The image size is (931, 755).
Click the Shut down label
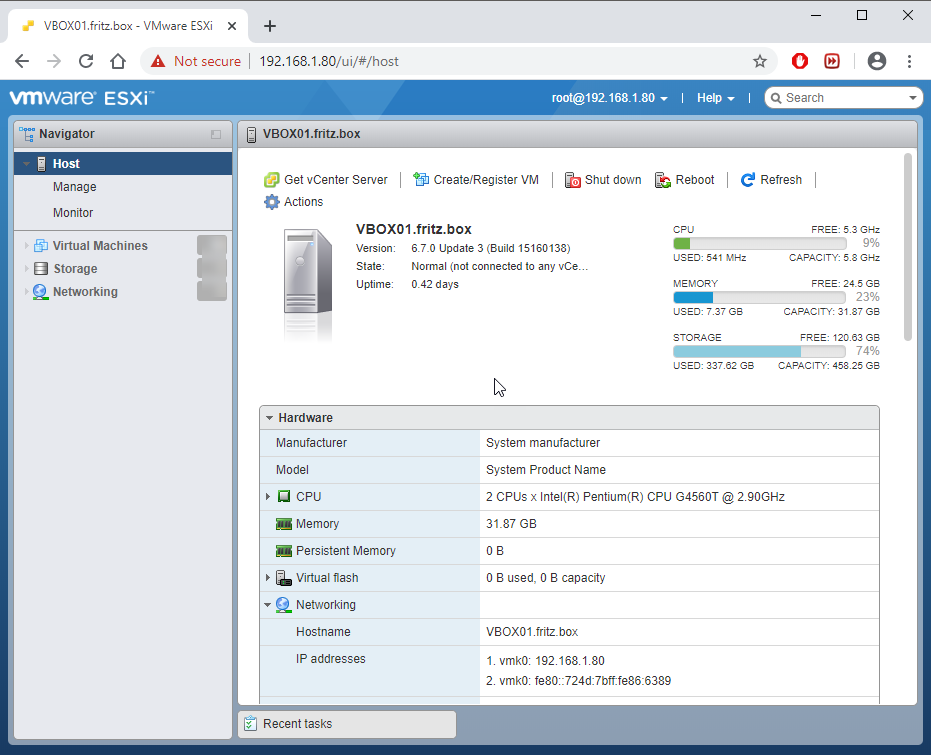[613, 180]
